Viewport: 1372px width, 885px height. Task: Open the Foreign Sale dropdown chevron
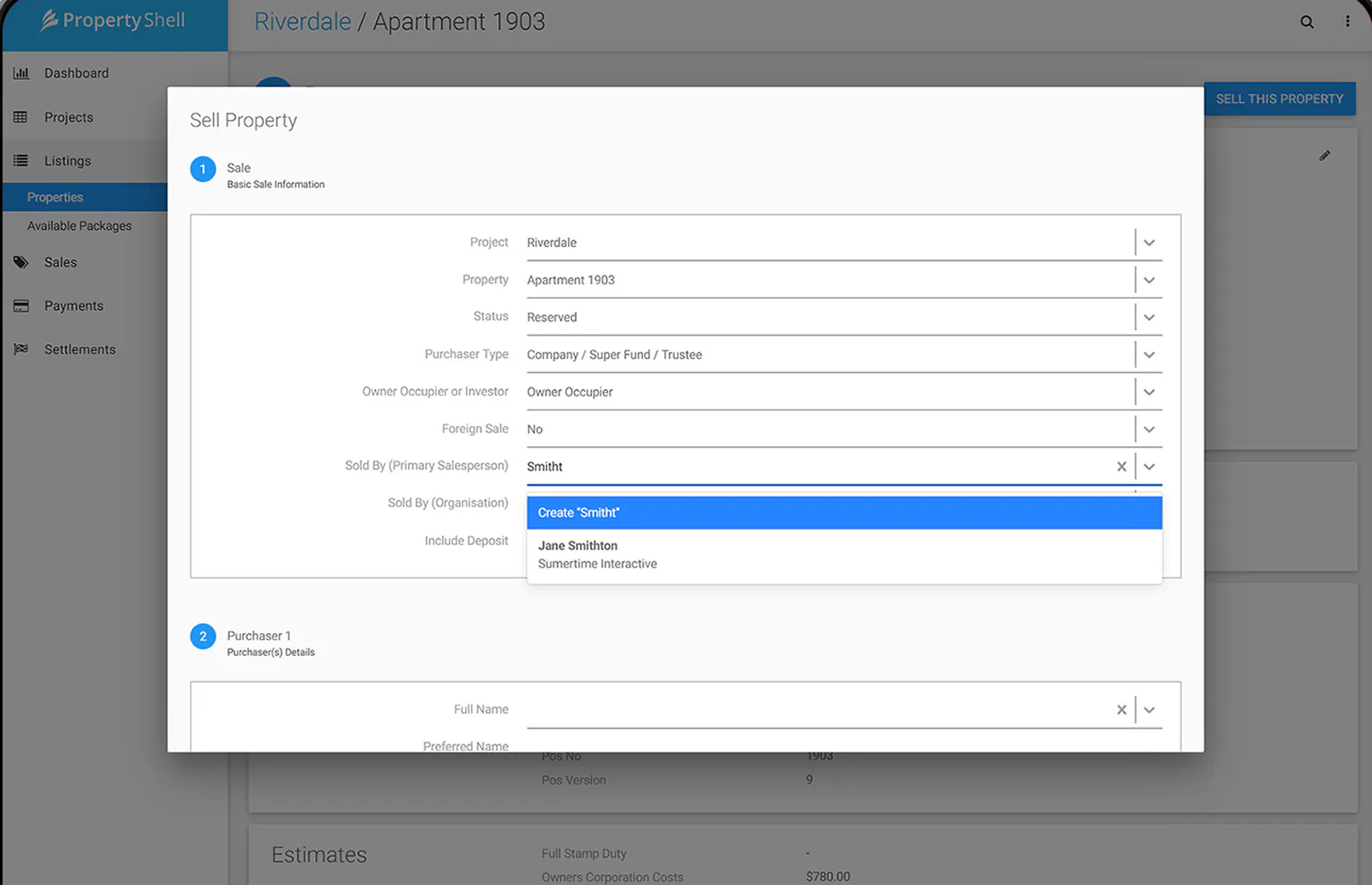pos(1149,429)
